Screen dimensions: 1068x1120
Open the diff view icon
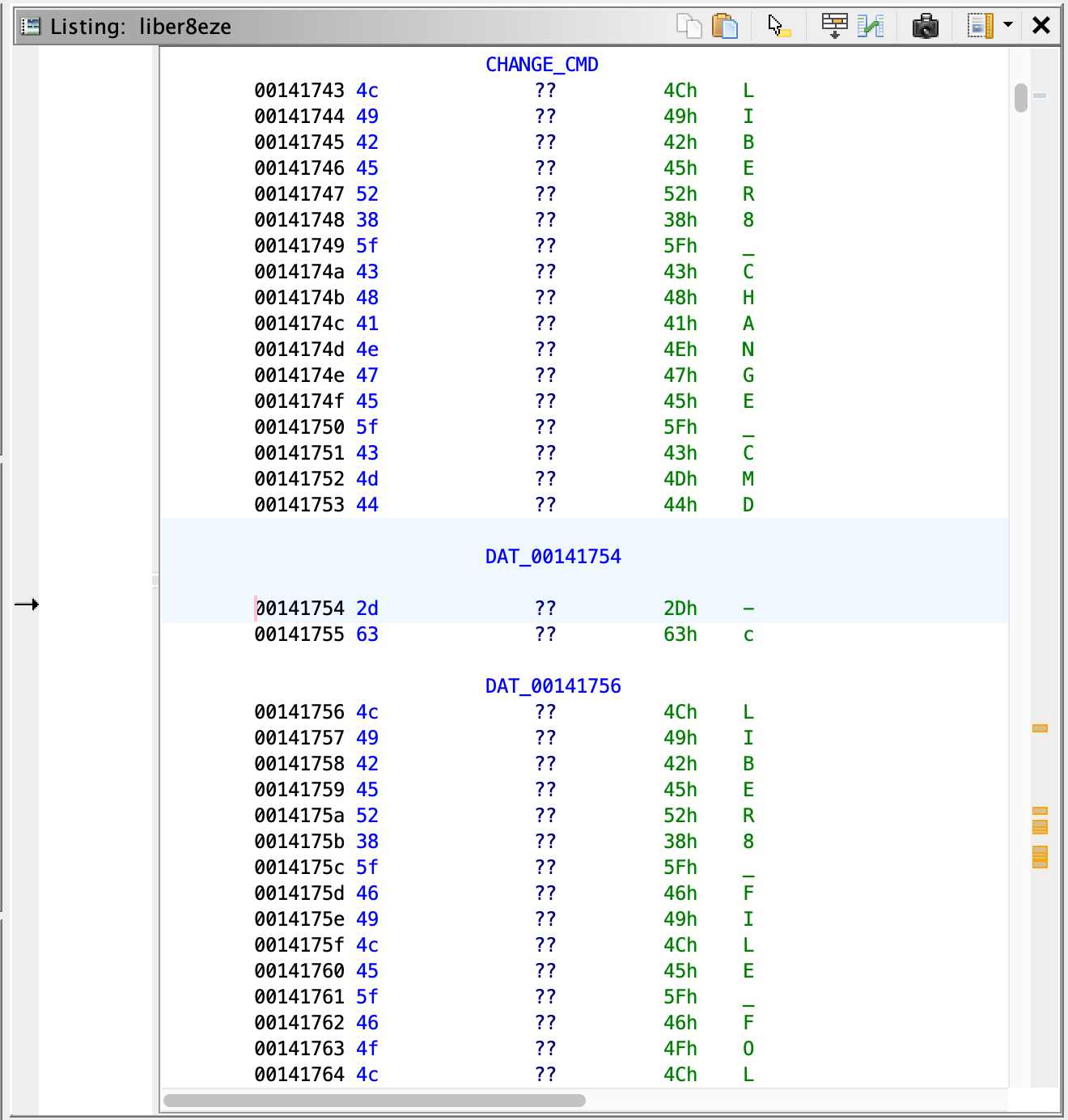[x=870, y=26]
